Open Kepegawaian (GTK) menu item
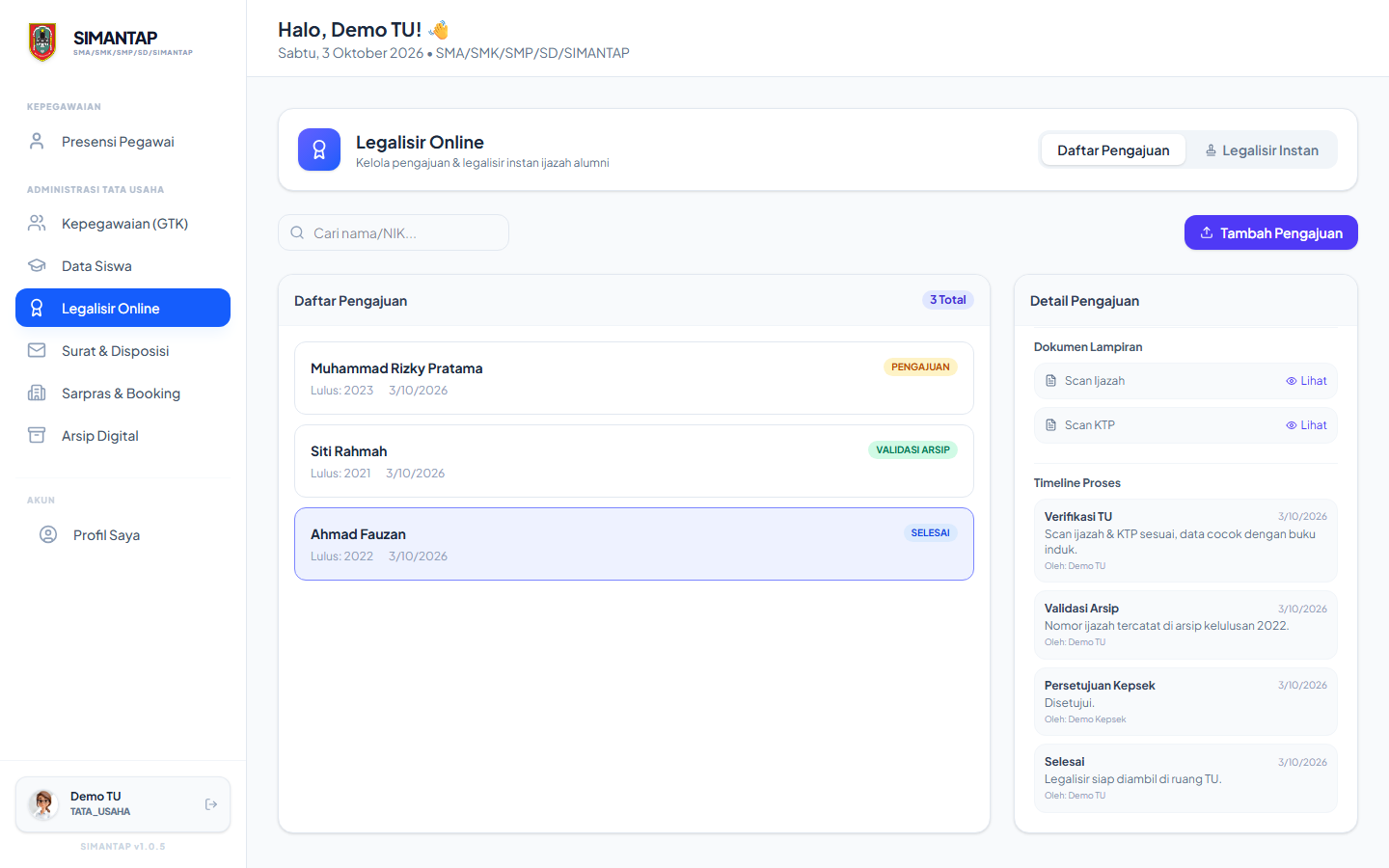The width and height of the screenshot is (1389, 868). [123, 224]
